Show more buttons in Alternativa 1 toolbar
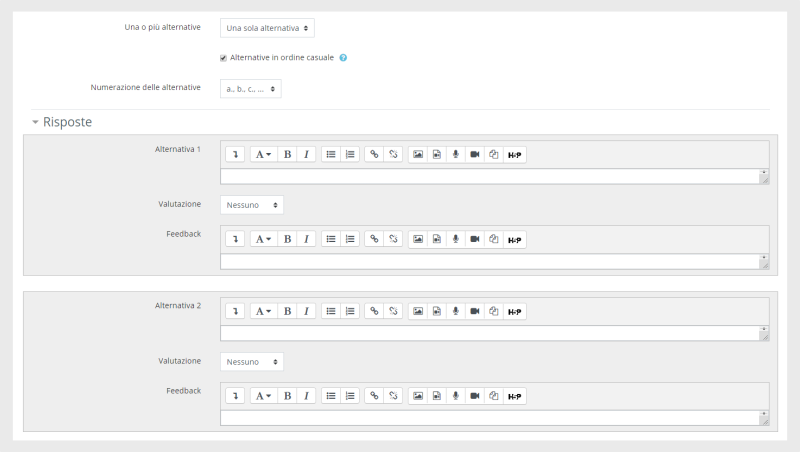 tap(235, 155)
